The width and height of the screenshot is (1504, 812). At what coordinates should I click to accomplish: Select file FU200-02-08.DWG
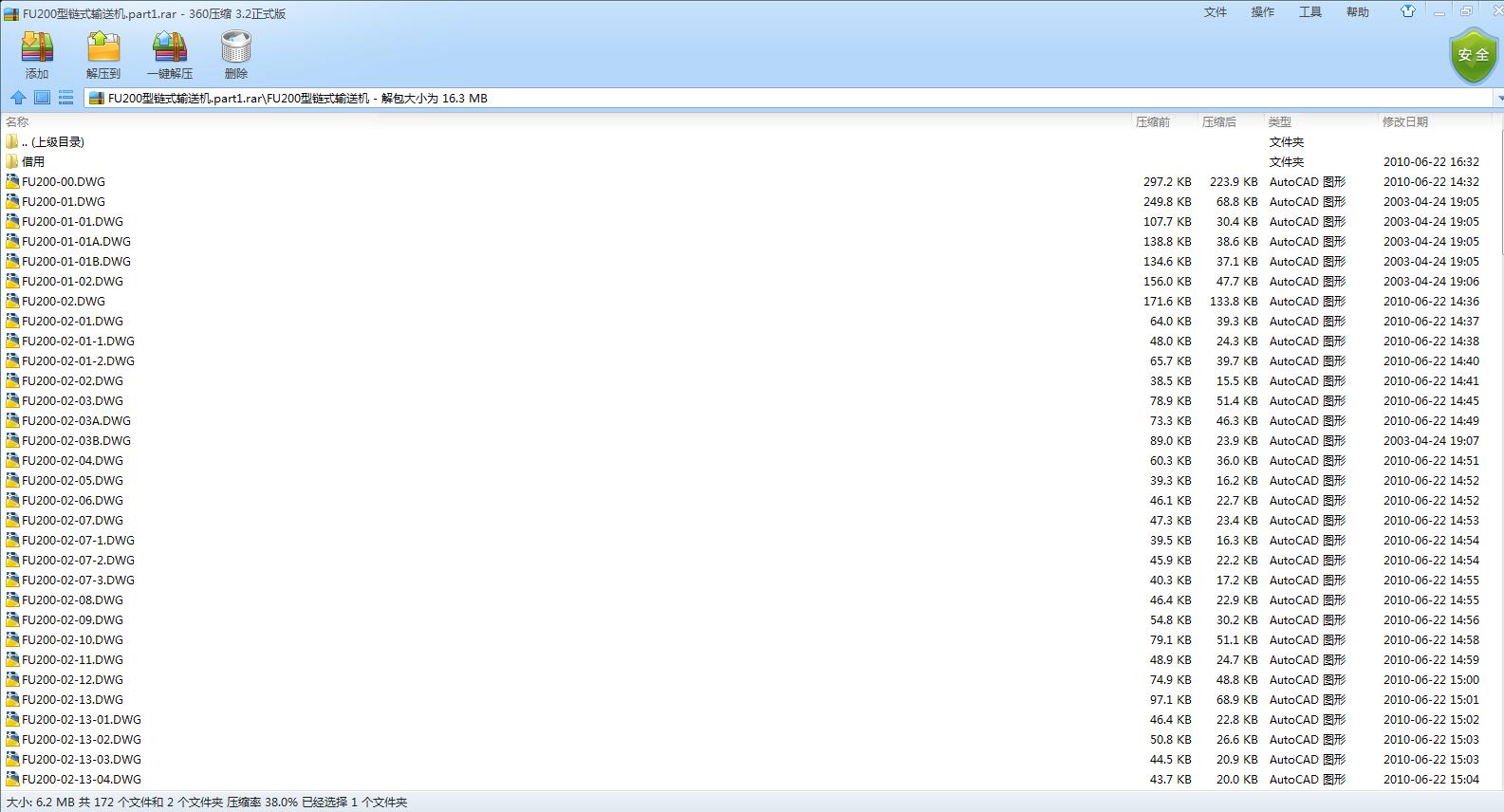(x=72, y=600)
